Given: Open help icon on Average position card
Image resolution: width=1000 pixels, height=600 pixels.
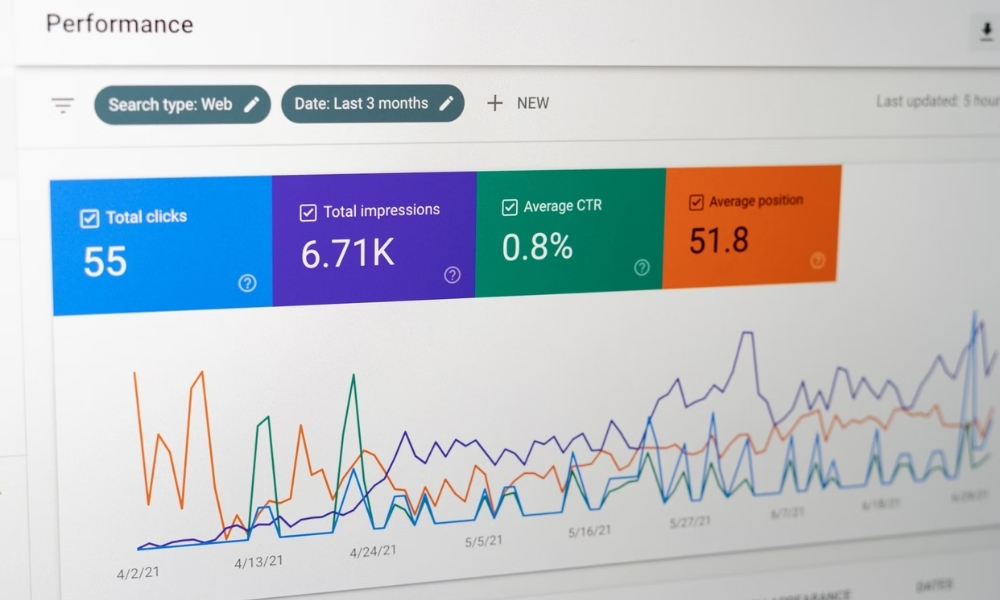Looking at the screenshot, I should coord(818,260).
